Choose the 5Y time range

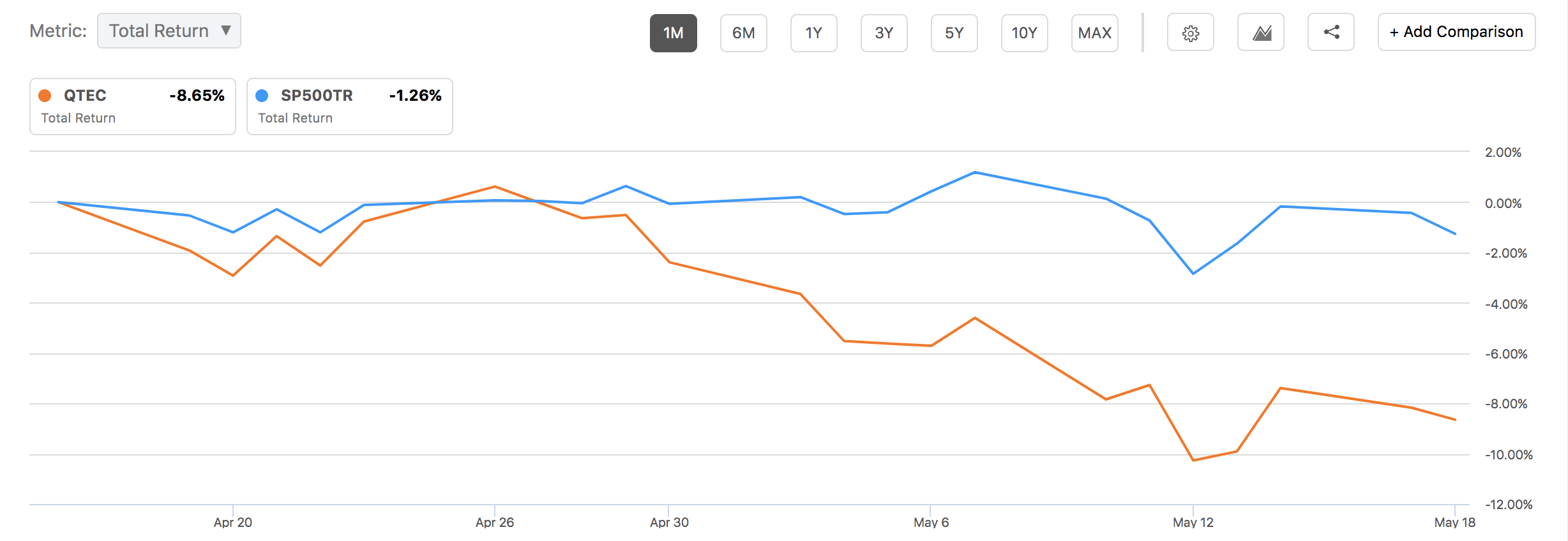point(954,33)
